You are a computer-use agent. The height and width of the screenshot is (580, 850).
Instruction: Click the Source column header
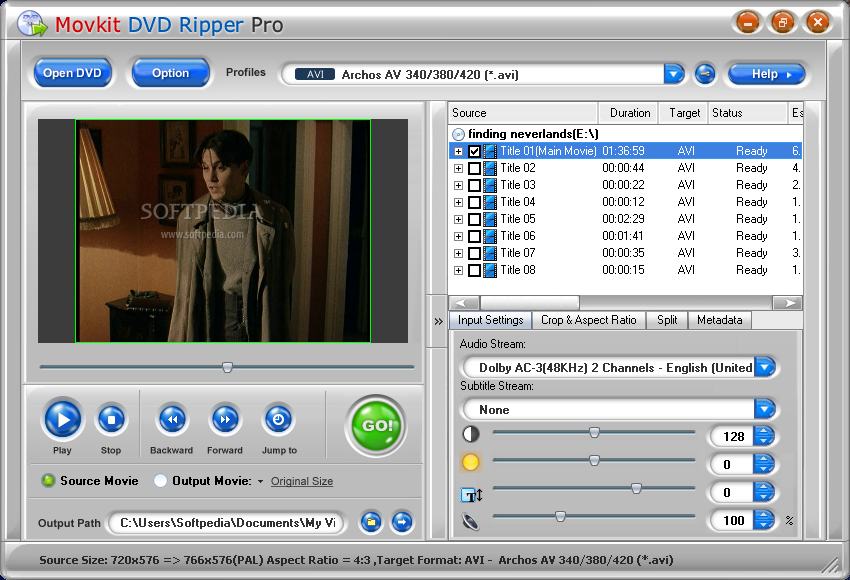click(523, 113)
